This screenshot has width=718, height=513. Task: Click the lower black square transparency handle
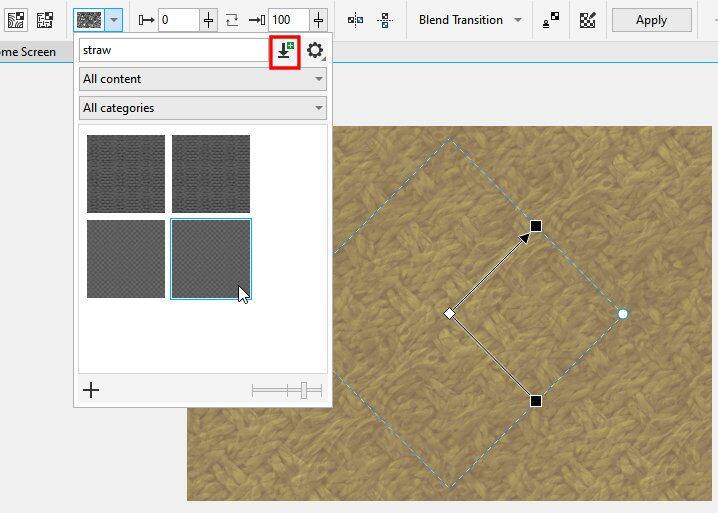pos(536,401)
